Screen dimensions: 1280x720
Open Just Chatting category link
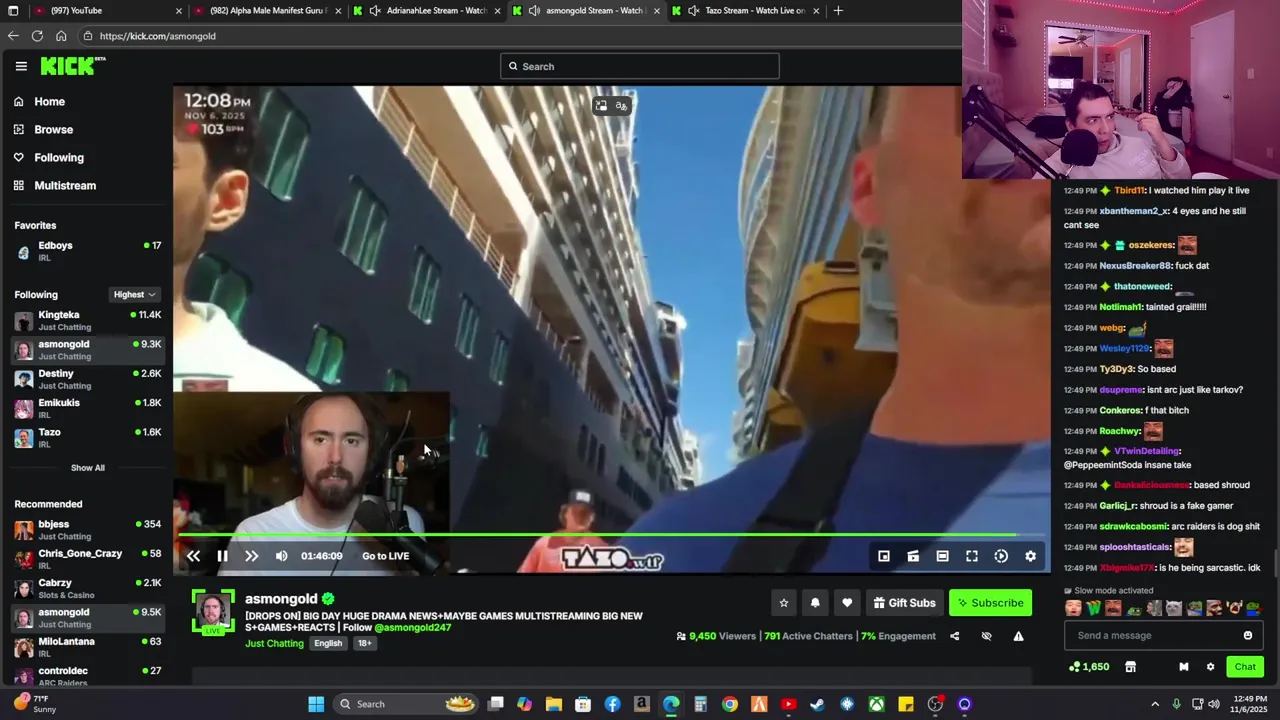274,643
